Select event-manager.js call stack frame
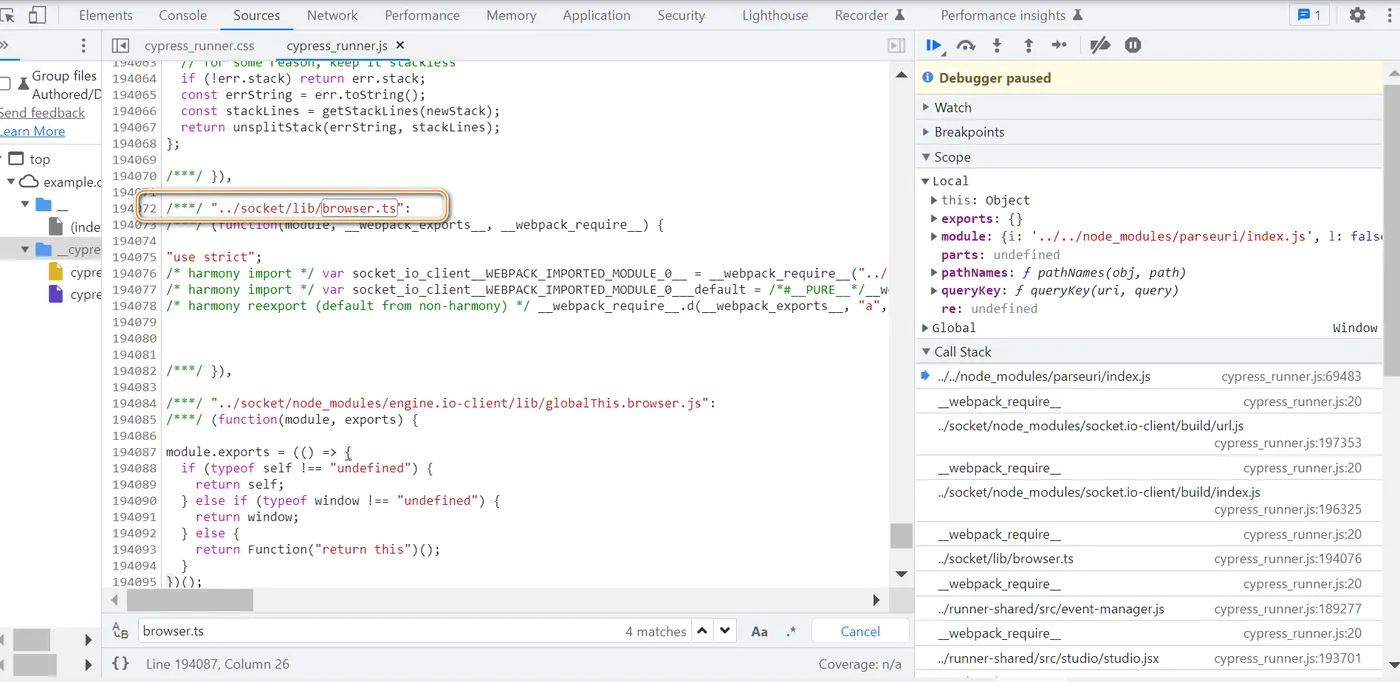Viewport: 1400px width, 682px height. 1150,609
